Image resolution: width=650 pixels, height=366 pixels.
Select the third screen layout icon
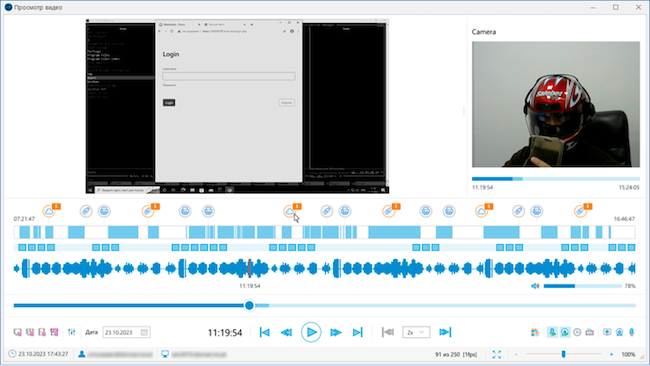pos(42,332)
